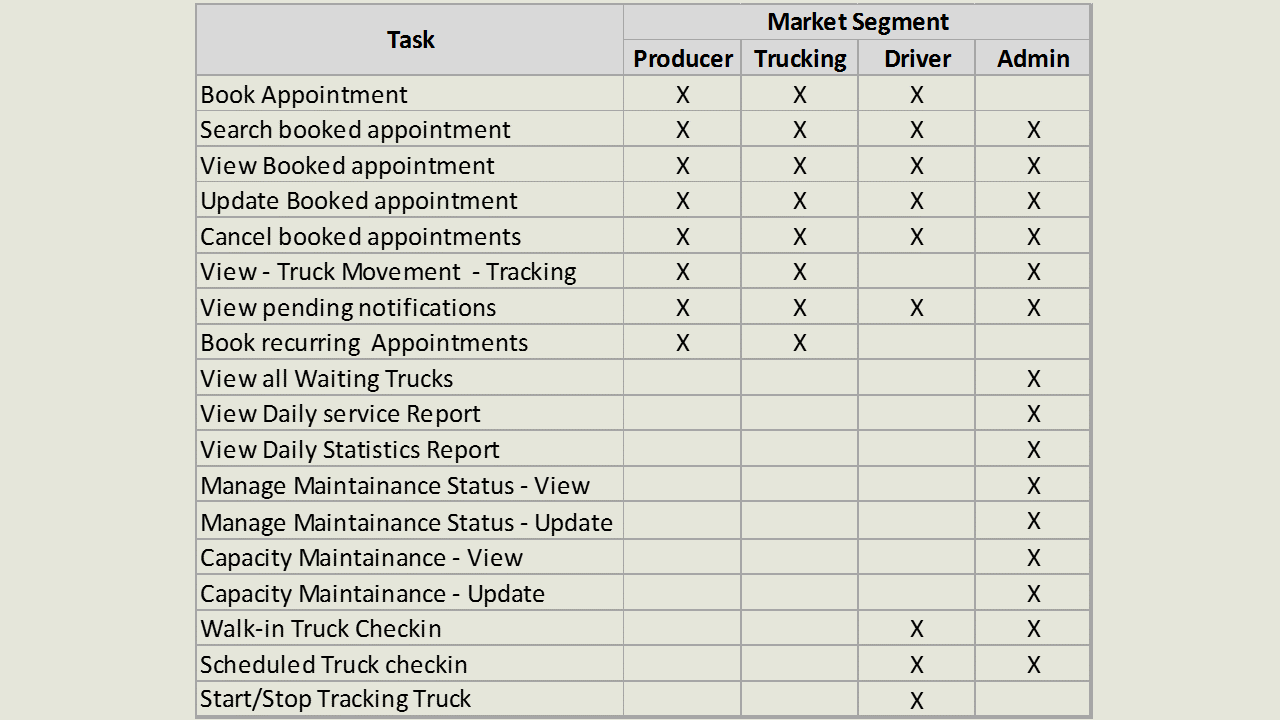The image size is (1280, 720).
Task: Select Driver X for Walk-in Truck Checkin
Action: click(x=917, y=629)
